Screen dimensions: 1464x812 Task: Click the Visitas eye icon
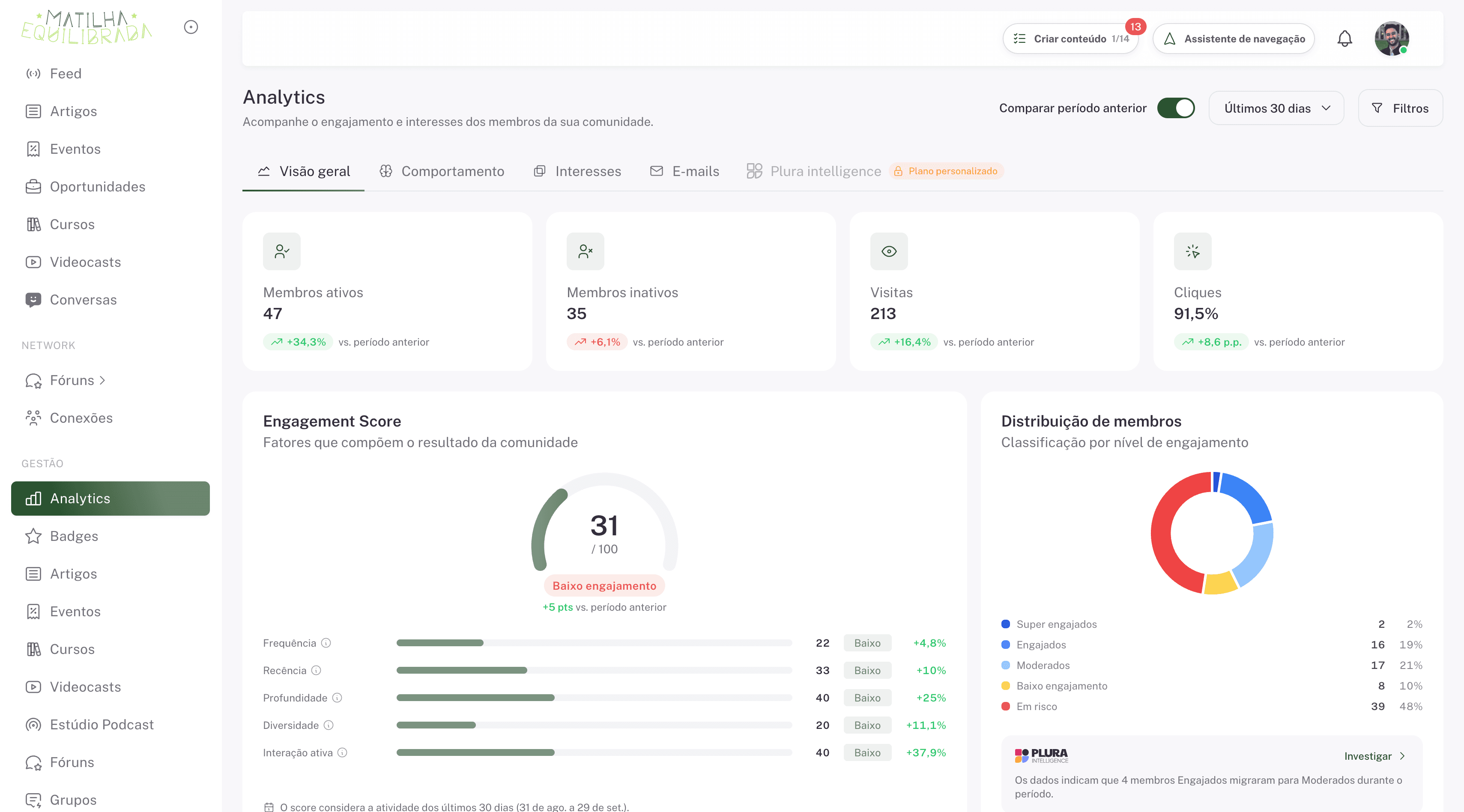click(x=889, y=251)
